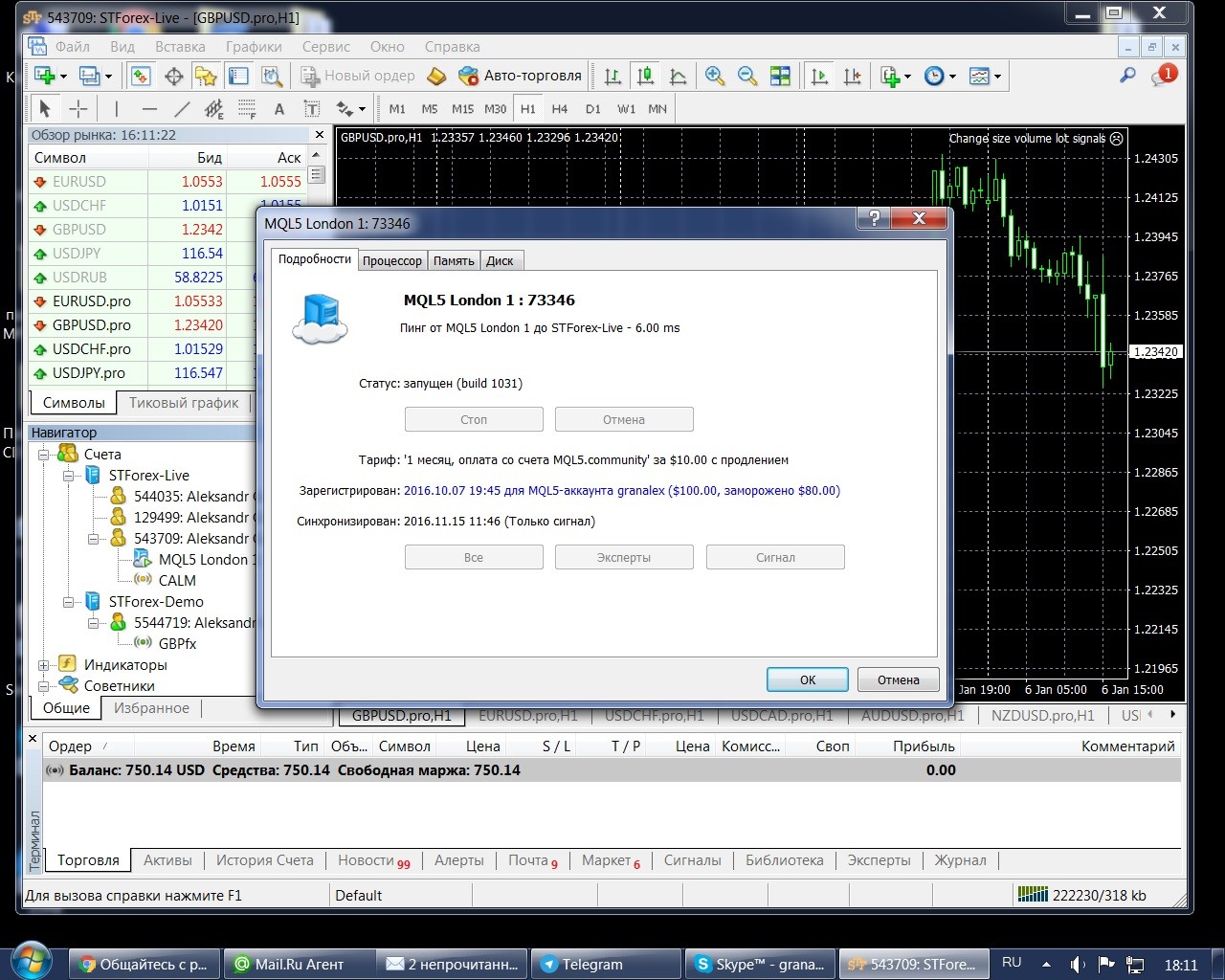The image size is (1225, 980).
Task: Toggle the chart shift
Action: pos(853,76)
